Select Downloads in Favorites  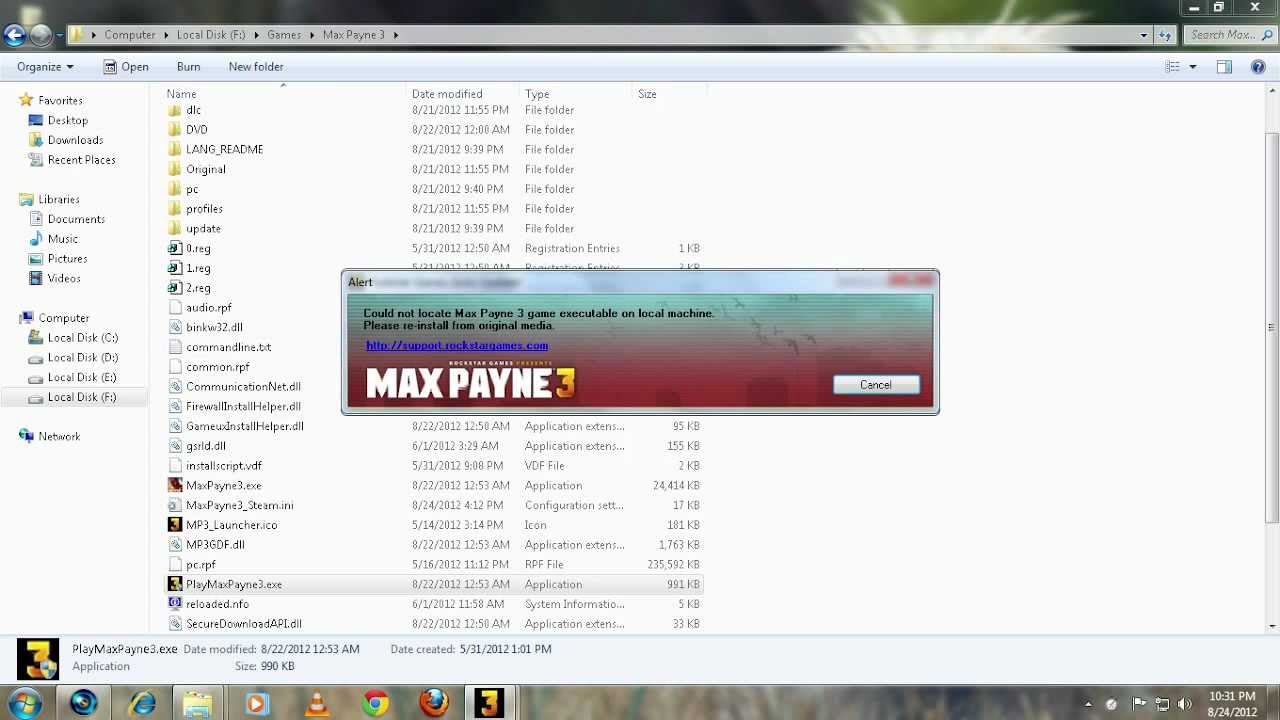tap(75, 140)
